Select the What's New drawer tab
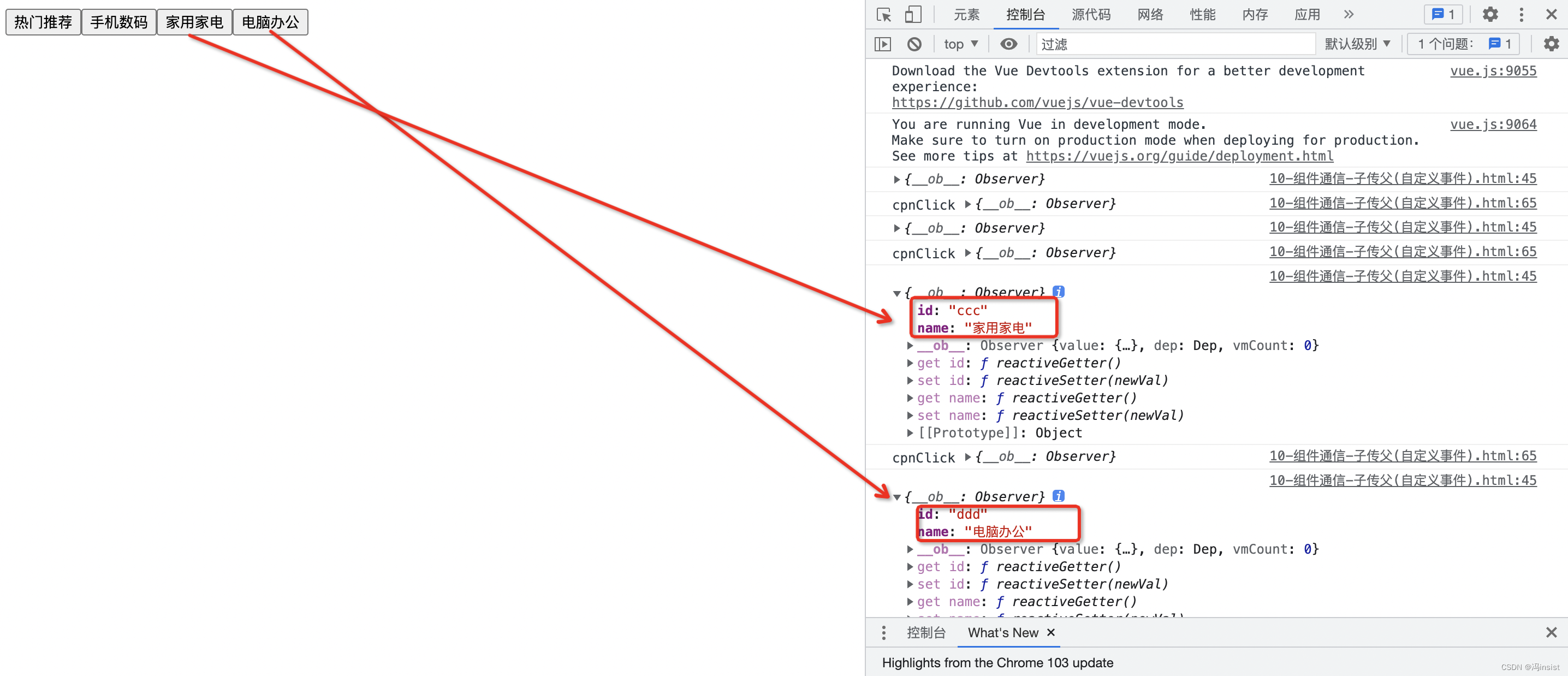The height and width of the screenshot is (676, 1568). [1003, 633]
